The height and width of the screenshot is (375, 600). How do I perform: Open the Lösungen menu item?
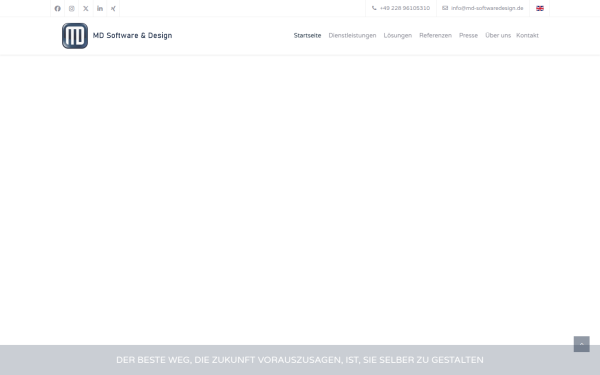pos(398,36)
